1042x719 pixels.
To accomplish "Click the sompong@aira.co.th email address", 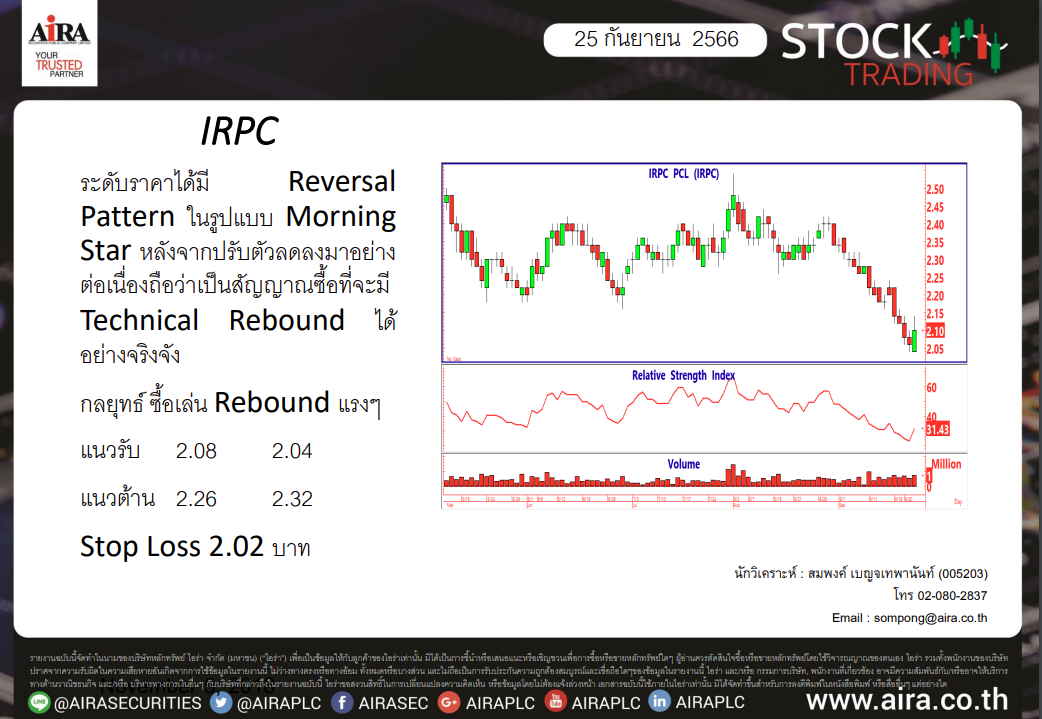I will tap(930, 618).
